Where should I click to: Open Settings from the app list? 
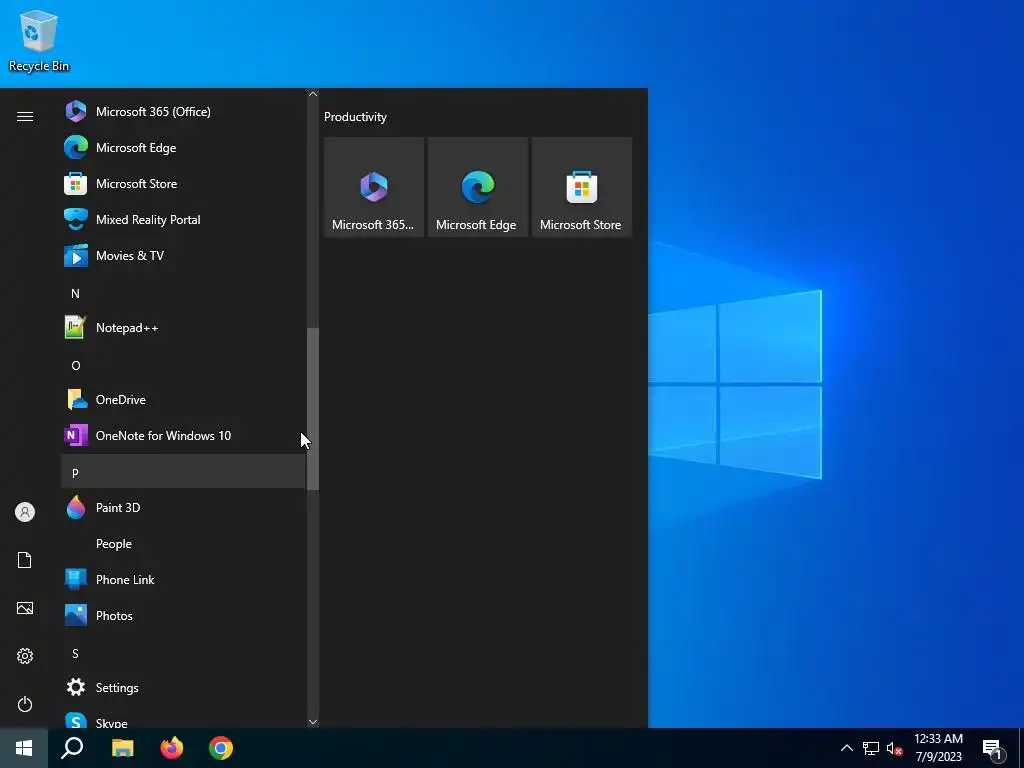pos(184,687)
